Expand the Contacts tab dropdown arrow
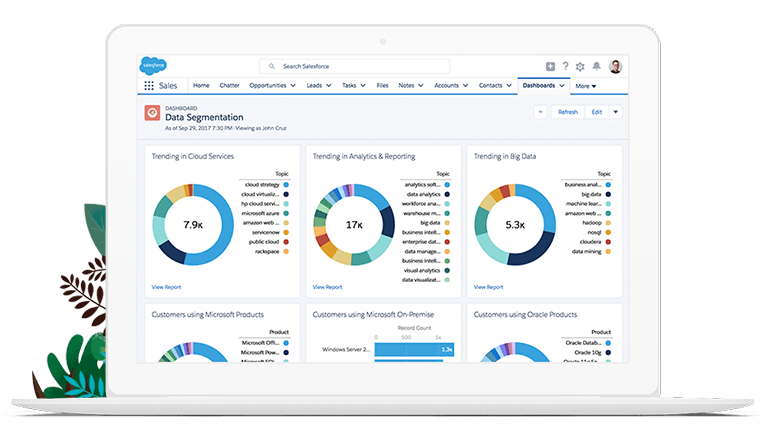 509,85
